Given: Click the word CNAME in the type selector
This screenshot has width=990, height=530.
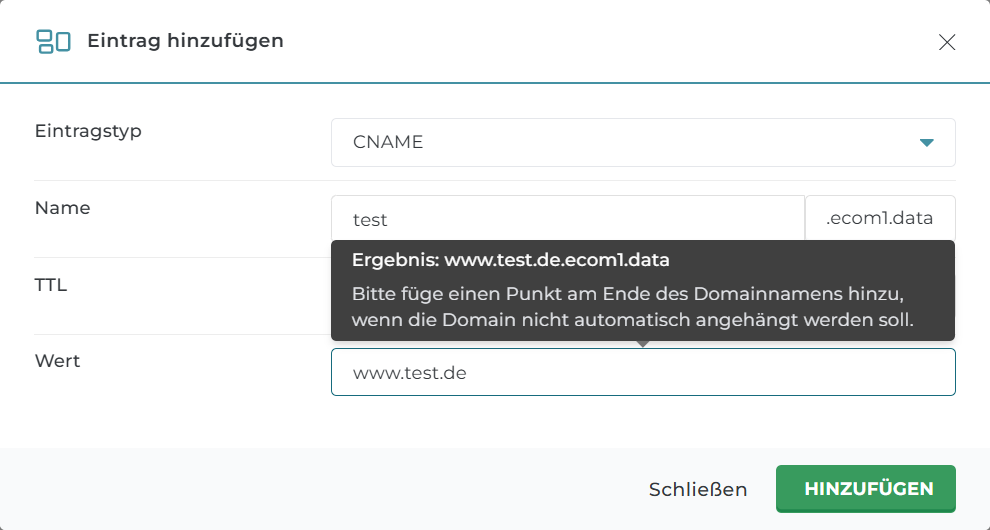Looking at the screenshot, I should [x=388, y=143].
